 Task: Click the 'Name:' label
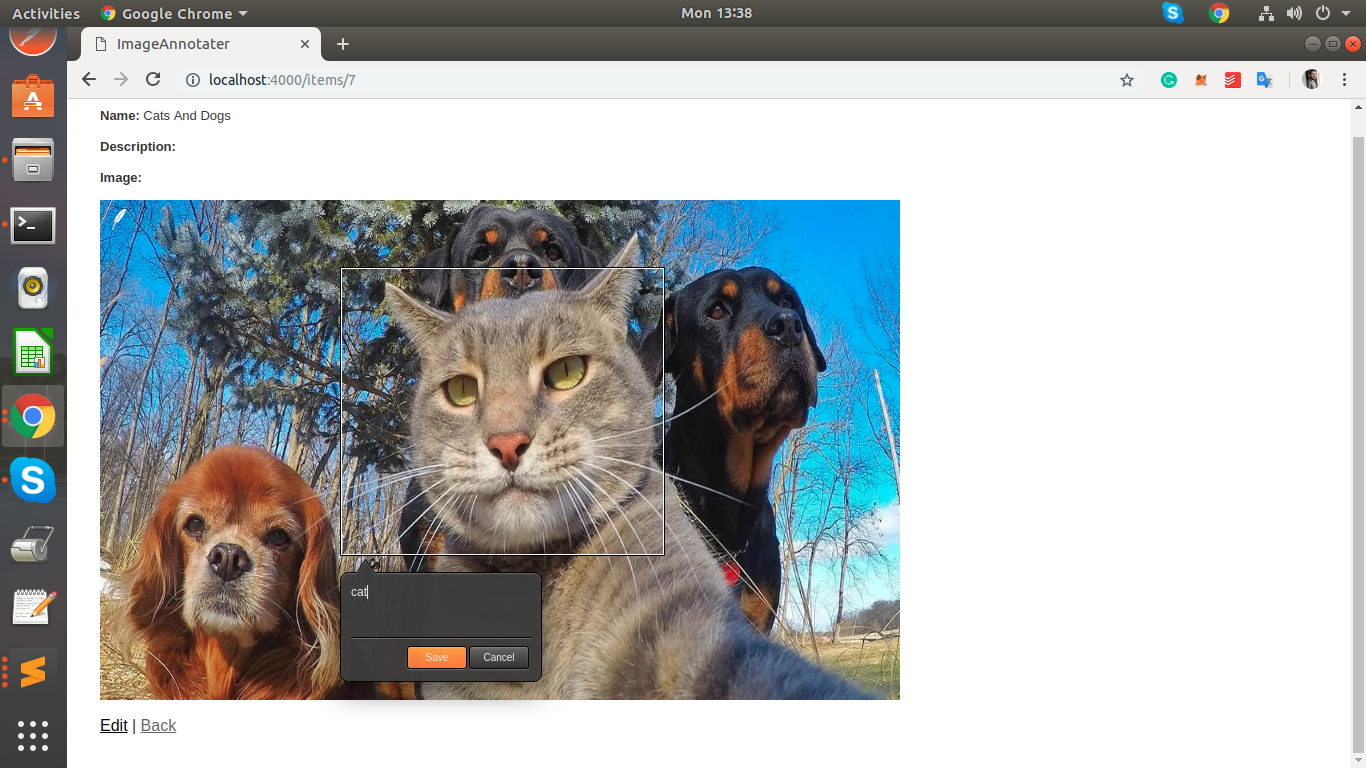point(120,115)
